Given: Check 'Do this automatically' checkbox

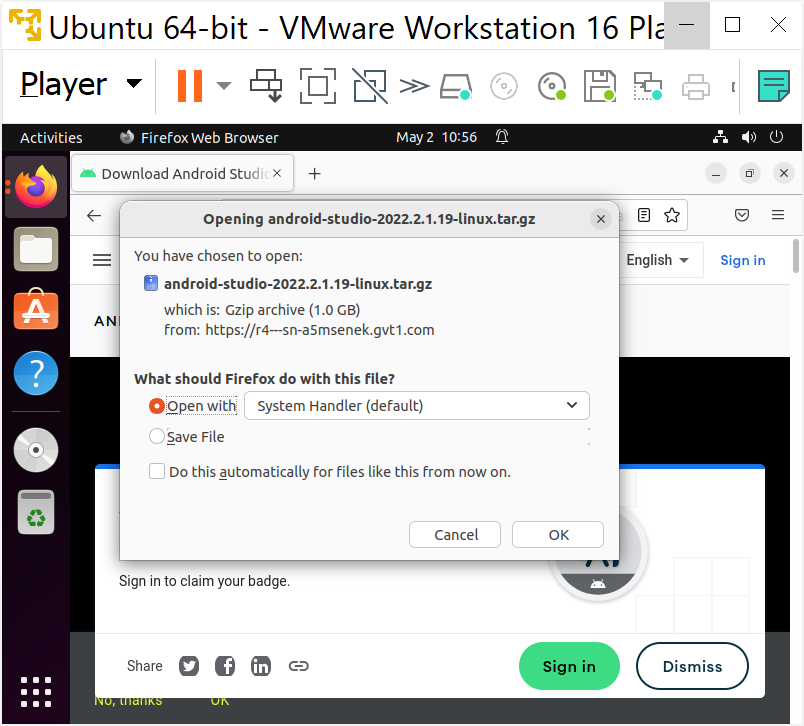Looking at the screenshot, I should pos(157,472).
